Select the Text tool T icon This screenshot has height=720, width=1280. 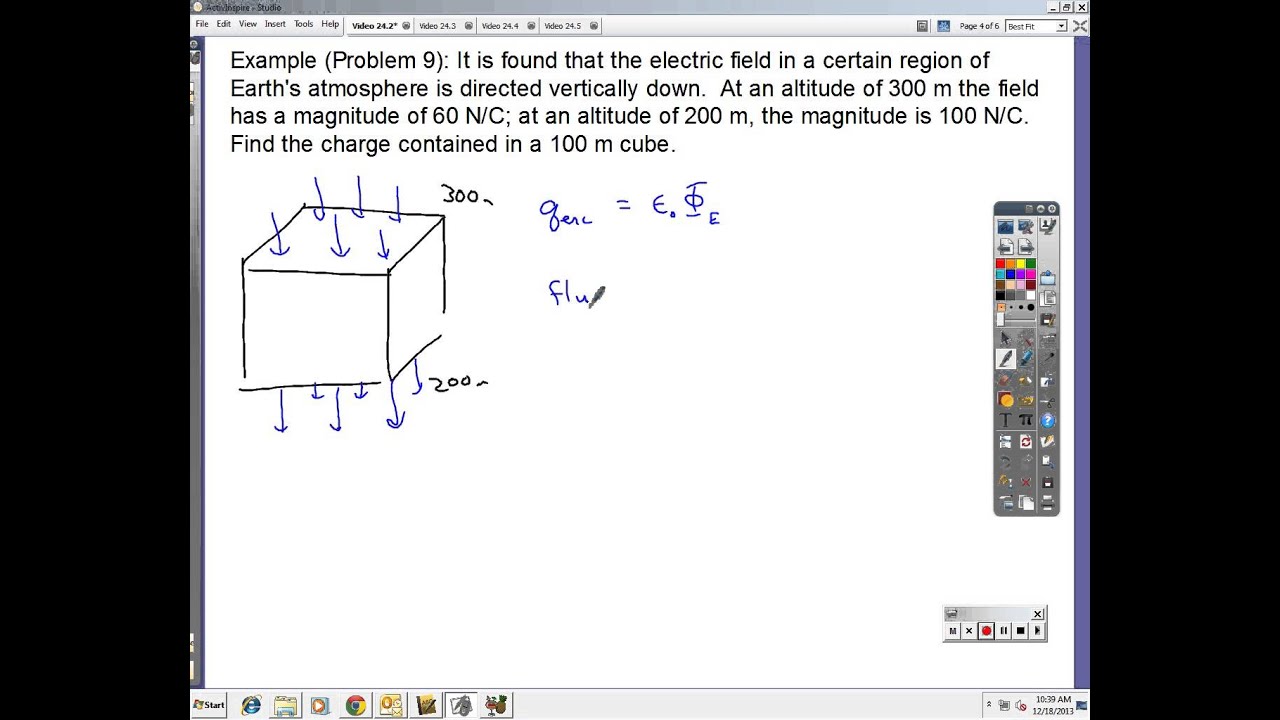tap(1005, 419)
